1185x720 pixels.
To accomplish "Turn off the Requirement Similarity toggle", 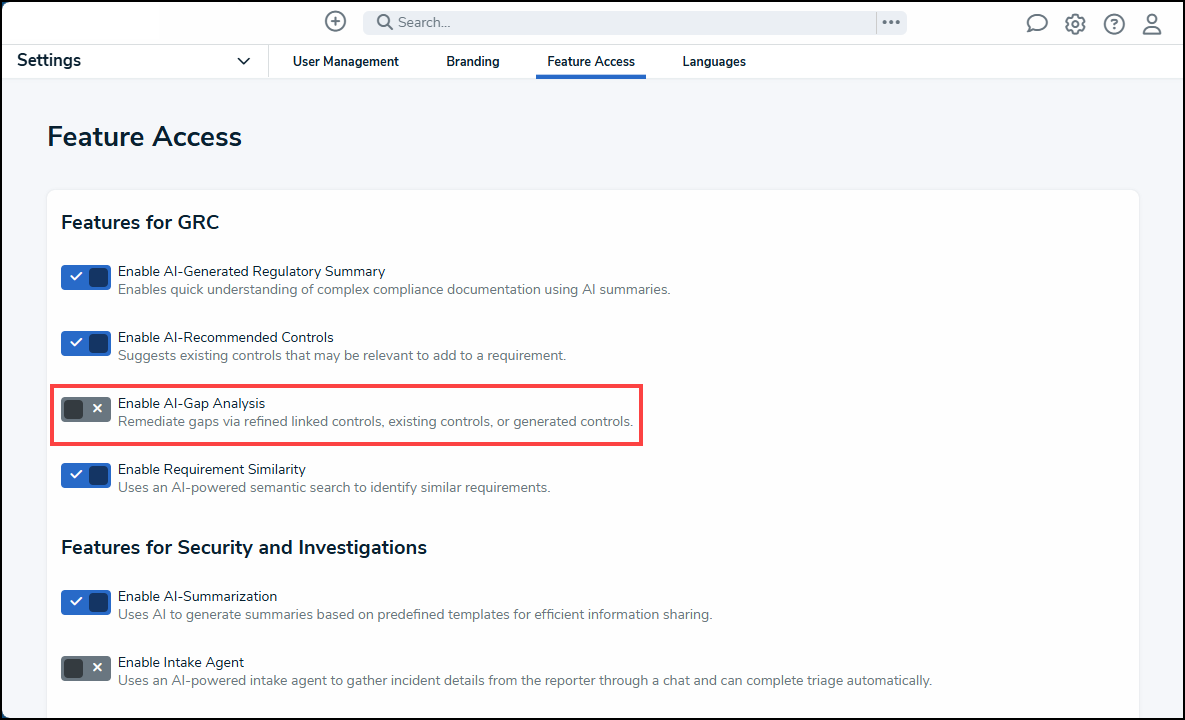I will 86,475.
